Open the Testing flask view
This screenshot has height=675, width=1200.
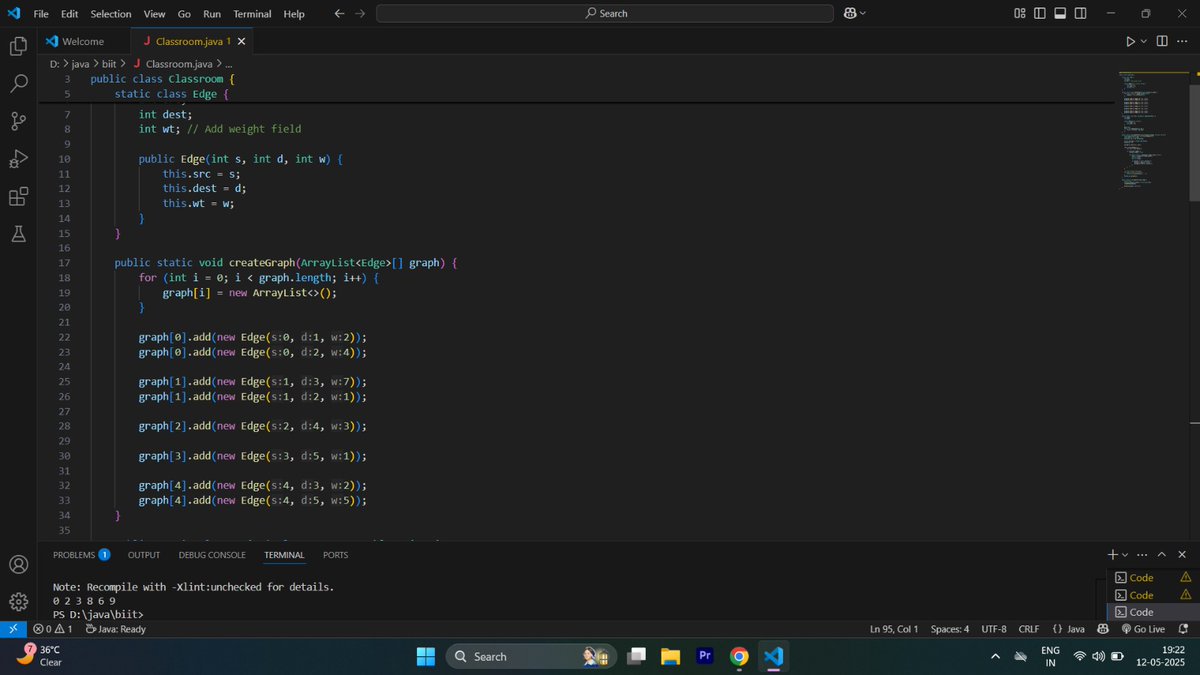(18, 233)
